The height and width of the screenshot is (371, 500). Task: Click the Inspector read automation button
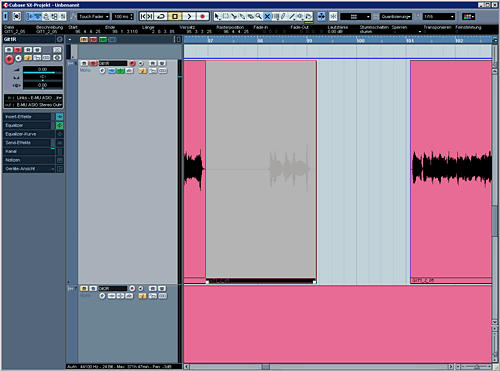tap(28, 50)
